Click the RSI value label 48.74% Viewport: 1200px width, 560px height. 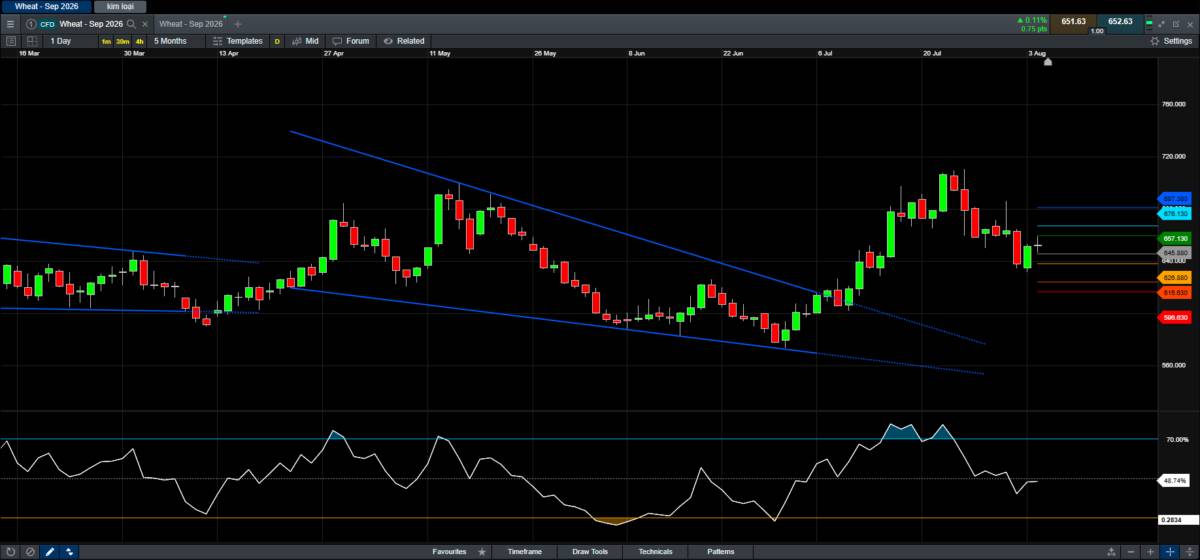click(x=1174, y=480)
